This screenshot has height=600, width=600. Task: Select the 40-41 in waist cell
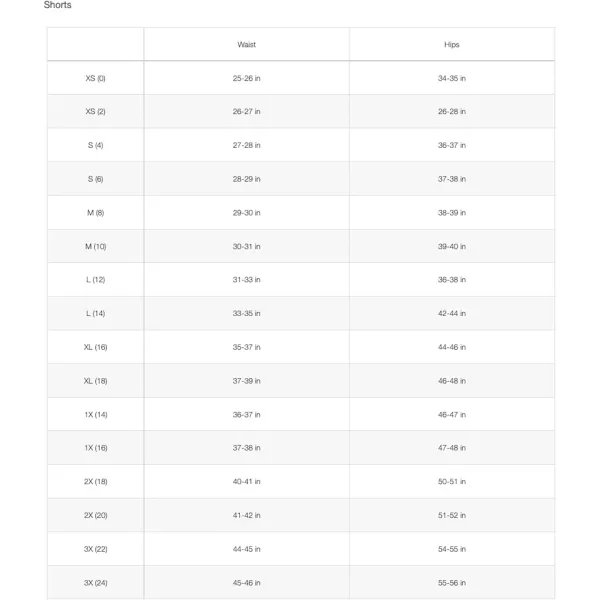[246, 482]
